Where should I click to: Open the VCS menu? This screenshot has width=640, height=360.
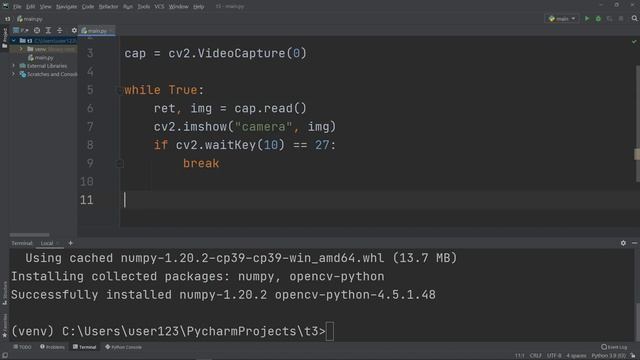(159, 7)
